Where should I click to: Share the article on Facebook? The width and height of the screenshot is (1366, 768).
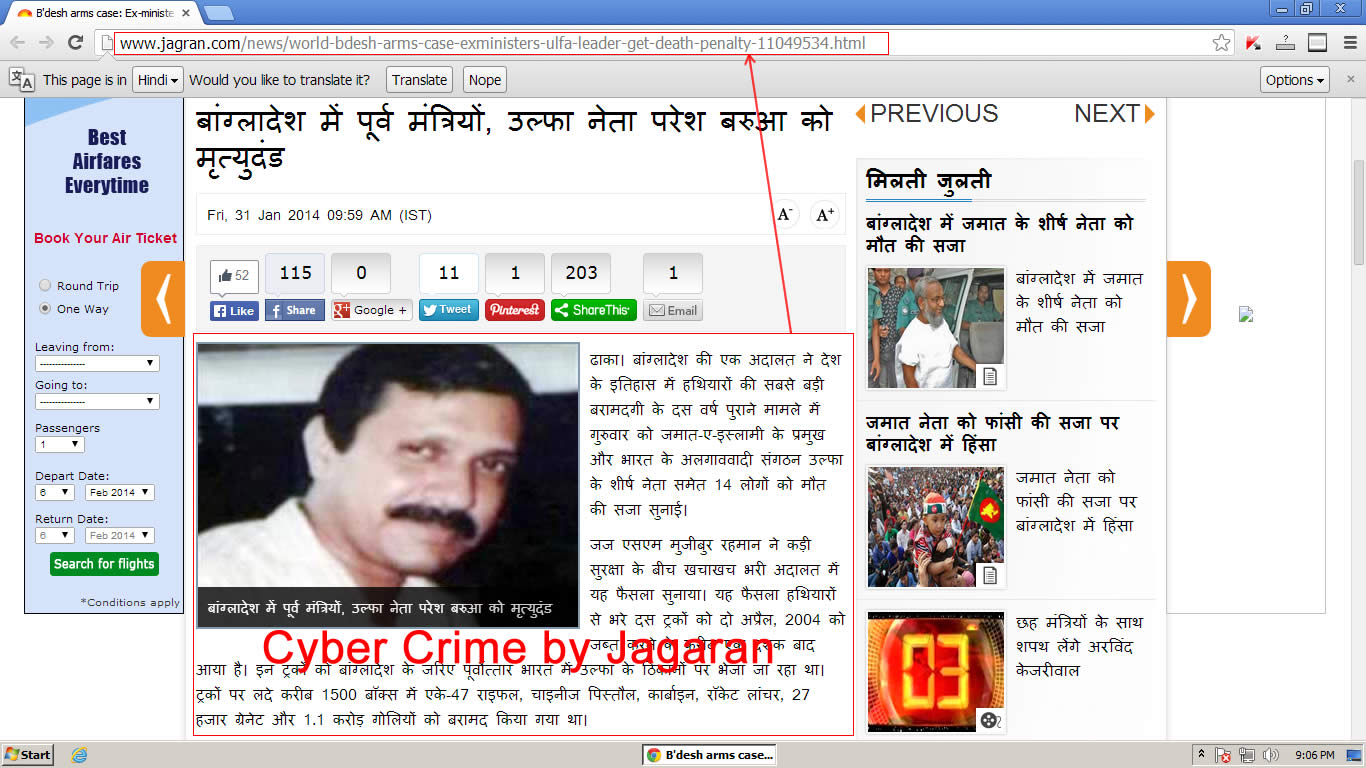click(x=294, y=310)
